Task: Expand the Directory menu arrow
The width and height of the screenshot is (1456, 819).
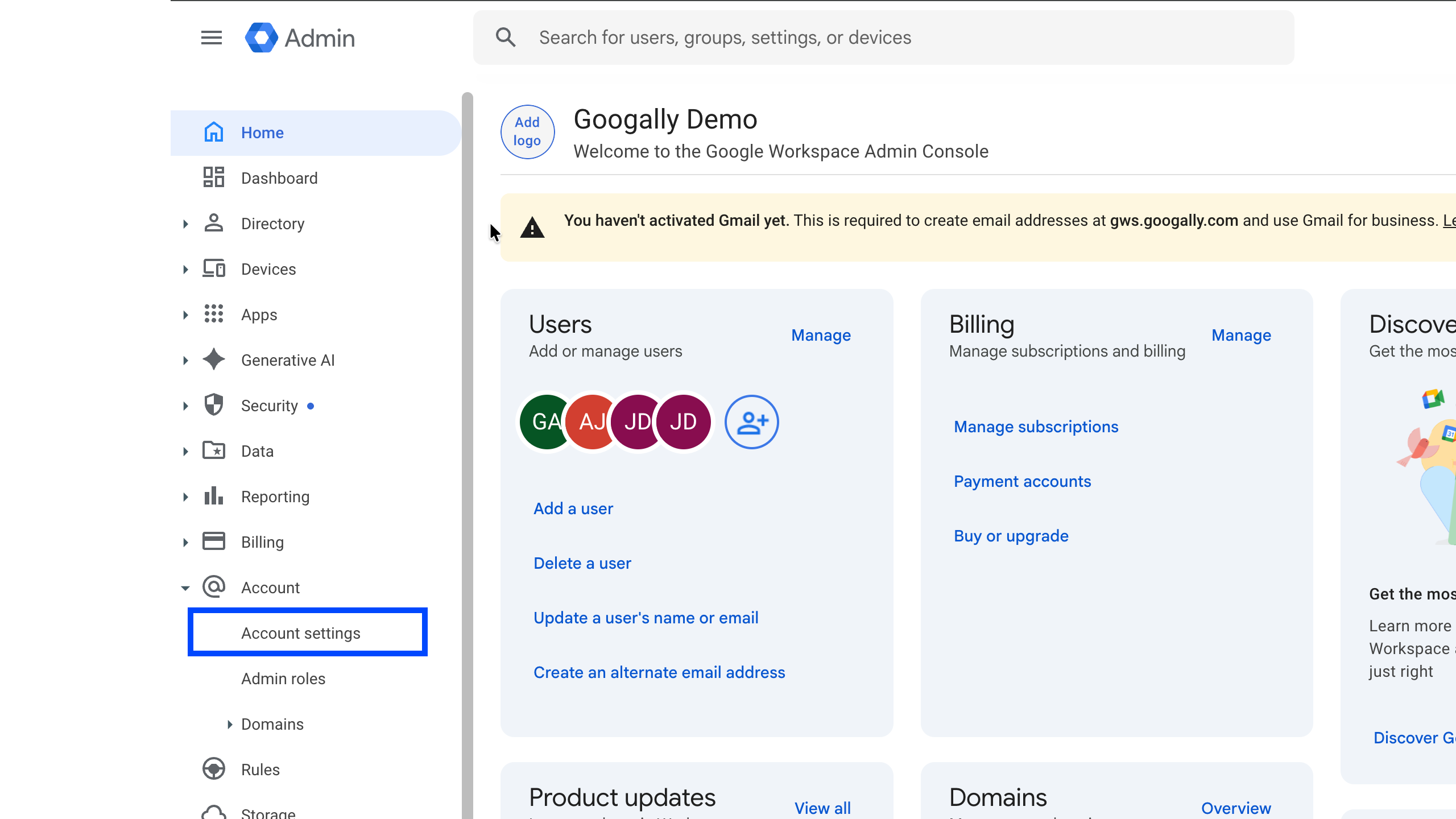Action: [185, 224]
